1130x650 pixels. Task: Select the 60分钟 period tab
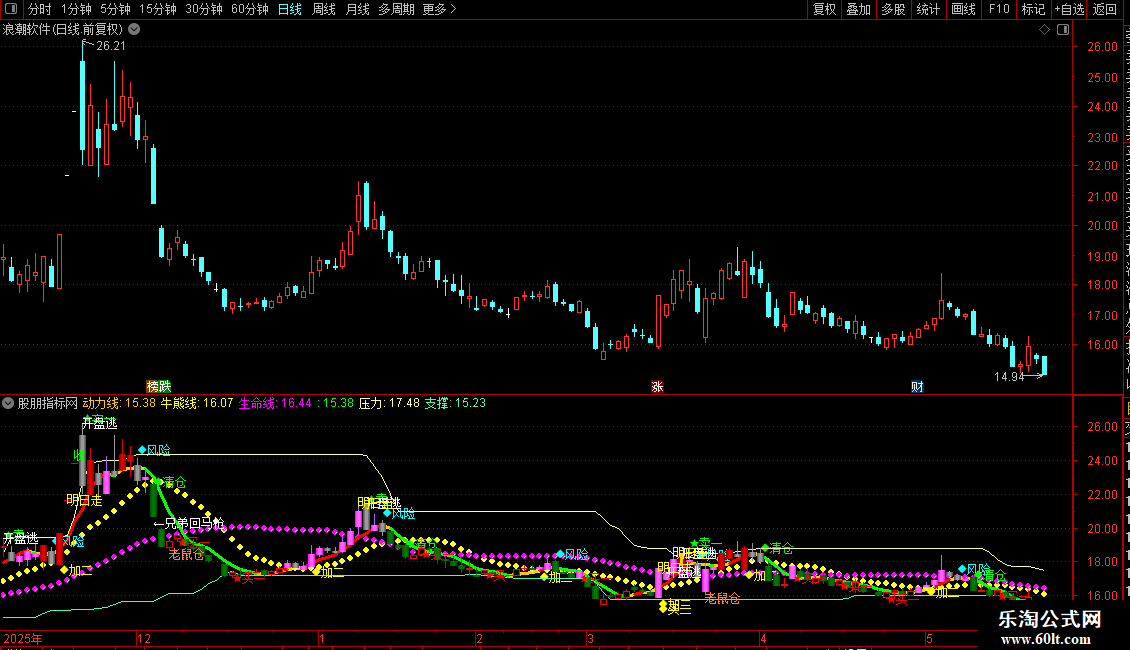250,9
